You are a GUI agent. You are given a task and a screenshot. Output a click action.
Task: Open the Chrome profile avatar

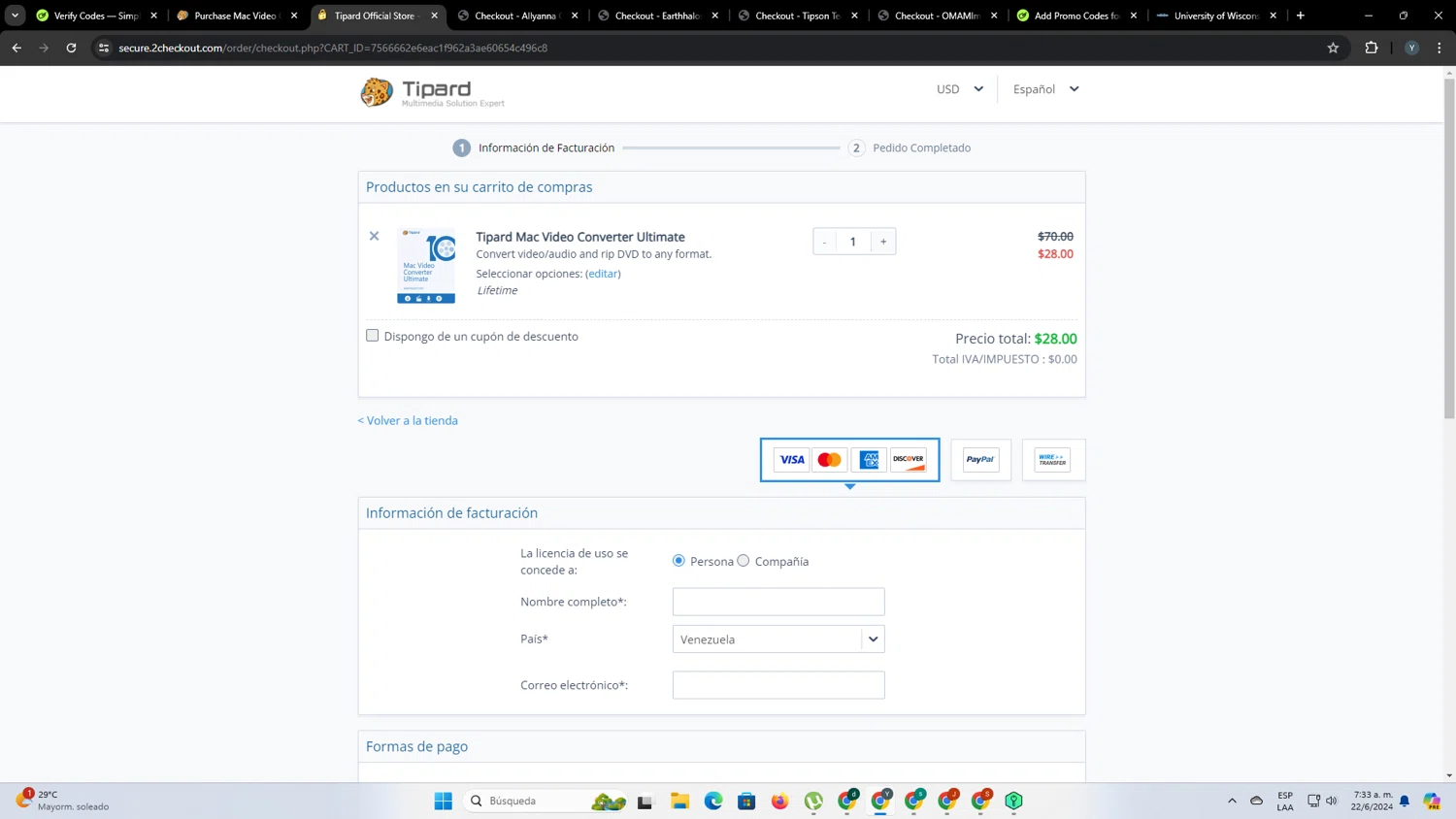1412,48
